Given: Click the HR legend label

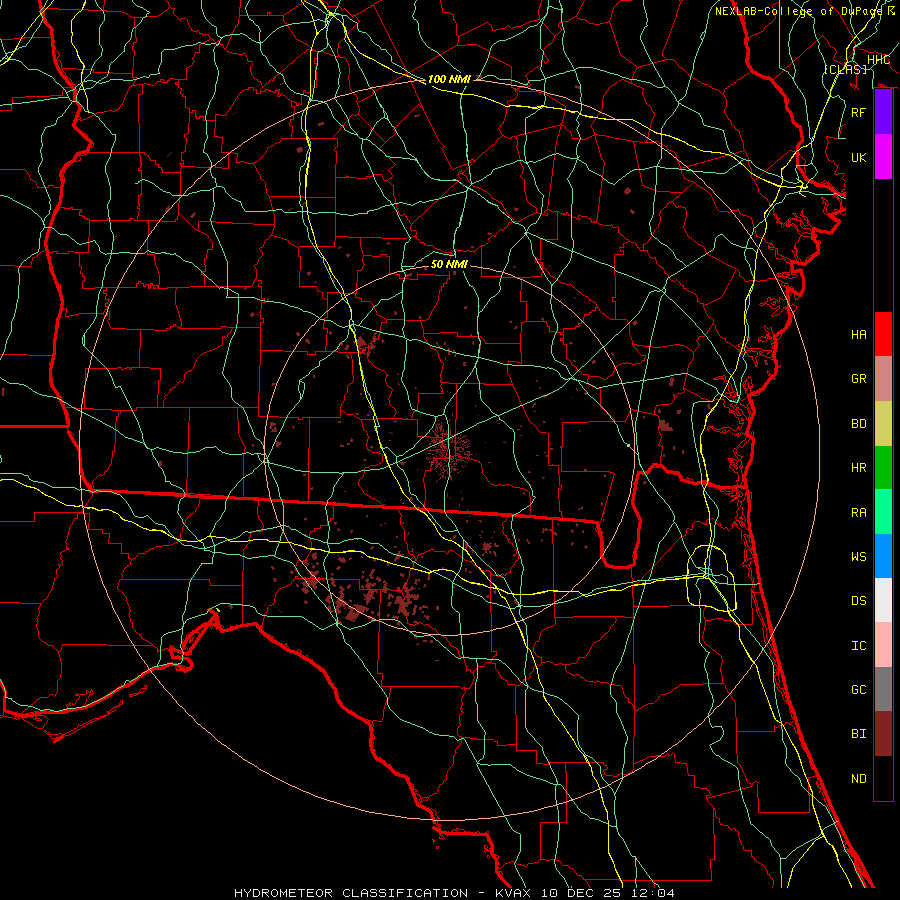Looking at the screenshot, I should 859,468.
